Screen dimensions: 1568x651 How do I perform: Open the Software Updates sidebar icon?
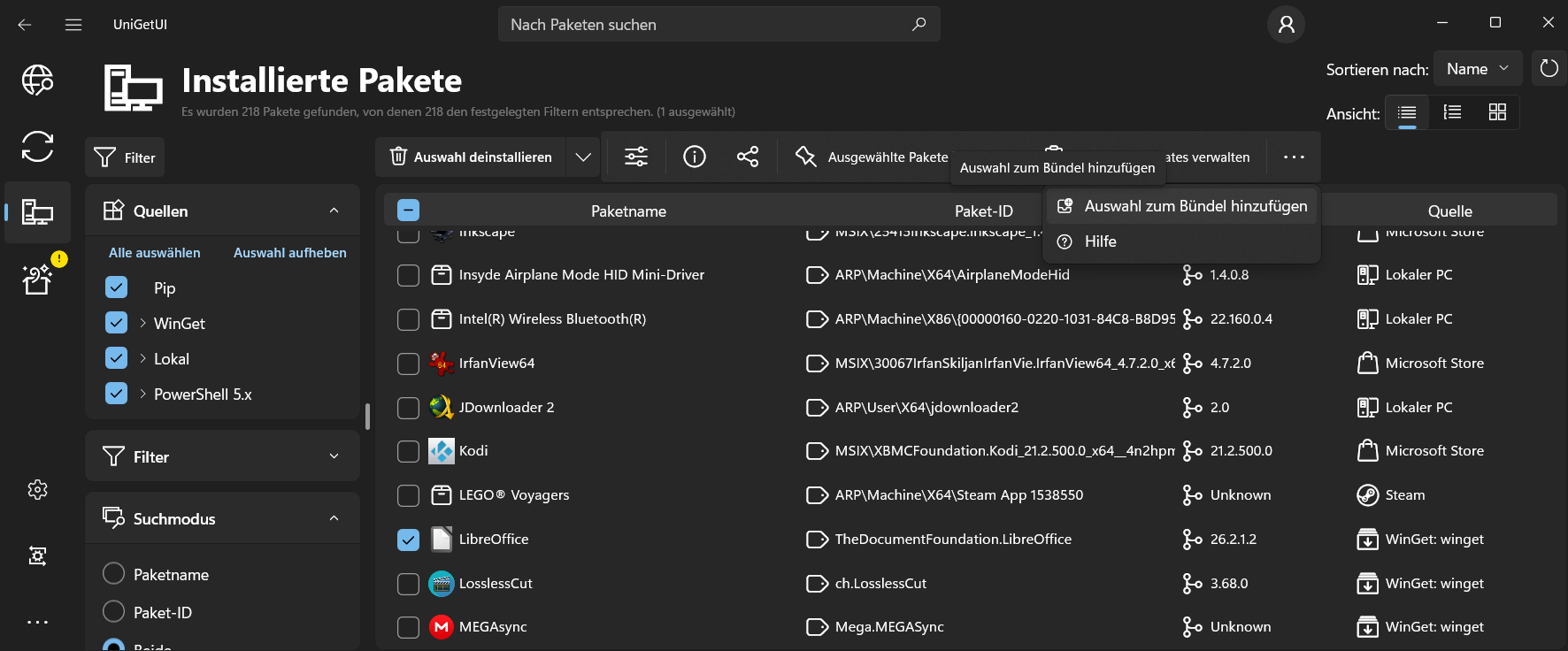(x=37, y=146)
